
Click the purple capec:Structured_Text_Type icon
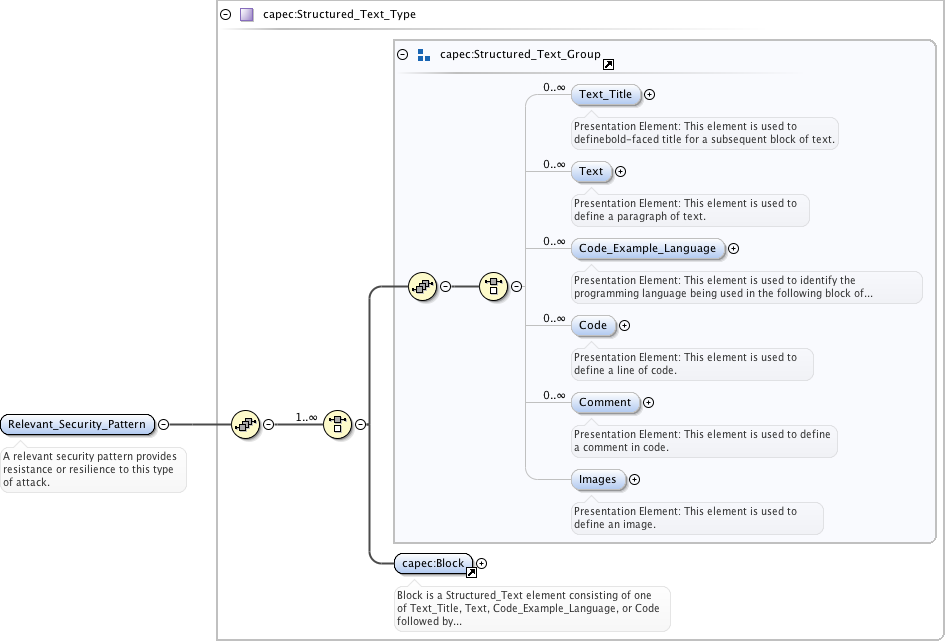246,15
